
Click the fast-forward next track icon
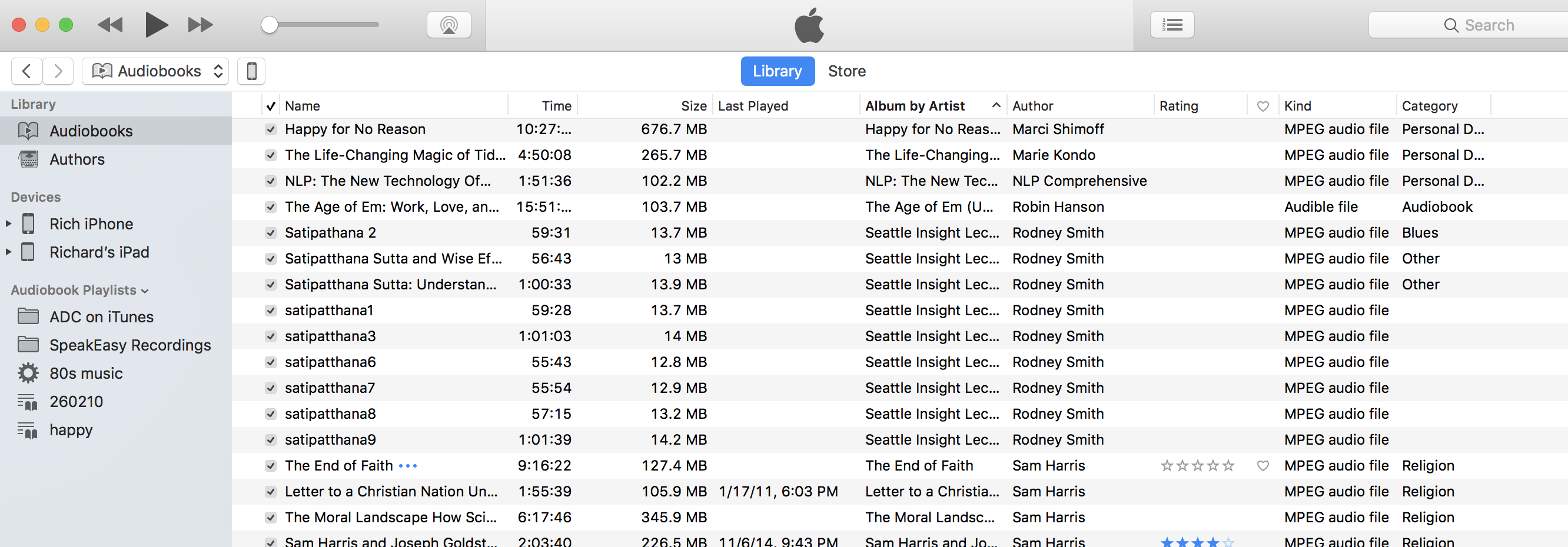pyautogui.click(x=200, y=25)
